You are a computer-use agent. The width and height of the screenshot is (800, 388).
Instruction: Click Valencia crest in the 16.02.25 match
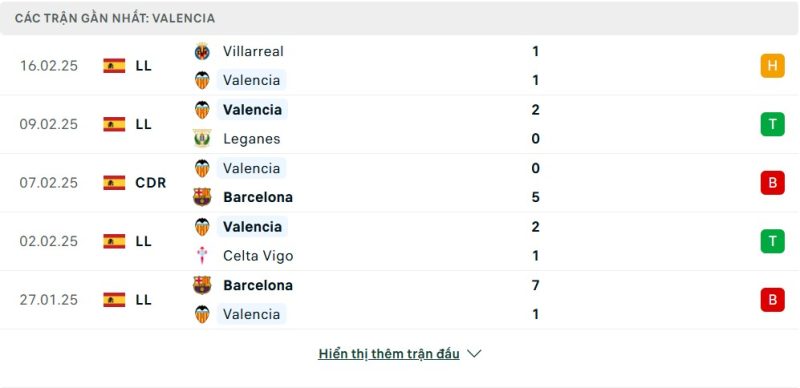click(202, 81)
